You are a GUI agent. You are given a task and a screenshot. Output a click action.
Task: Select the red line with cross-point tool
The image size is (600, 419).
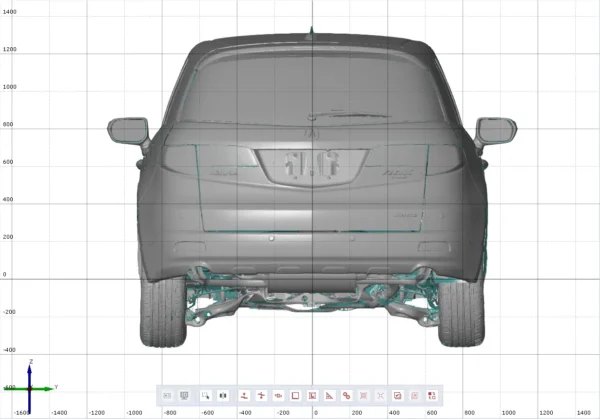[261, 395]
